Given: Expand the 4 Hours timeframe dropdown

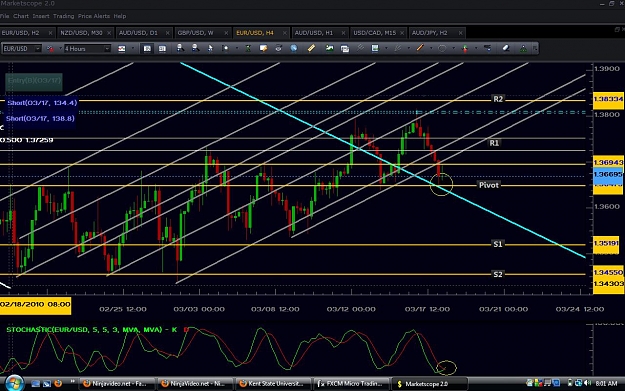Looking at the screenshot, I should click(107, 49).
